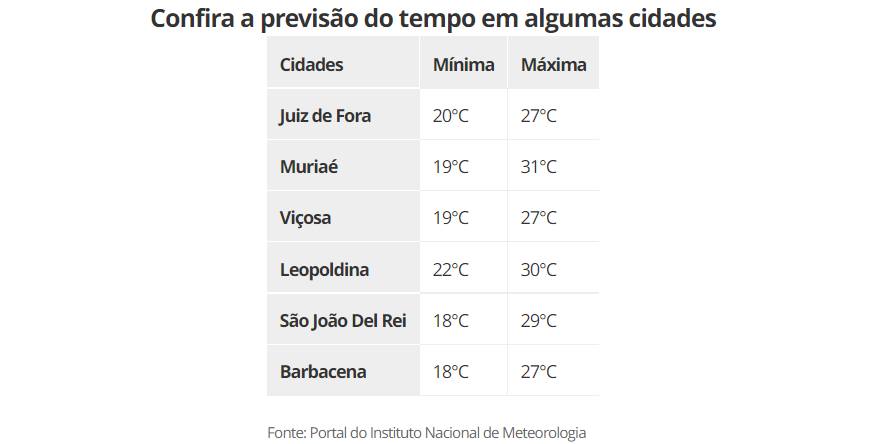870x444 pixels.
Task: Click São João Del Rei maximum 29°C
Action: [538, 321]
